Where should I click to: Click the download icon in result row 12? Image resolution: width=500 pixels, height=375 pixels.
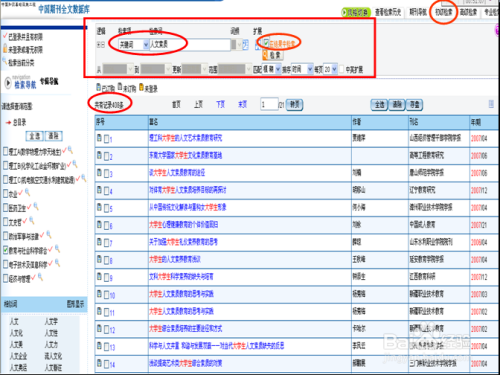click(99, 328)
